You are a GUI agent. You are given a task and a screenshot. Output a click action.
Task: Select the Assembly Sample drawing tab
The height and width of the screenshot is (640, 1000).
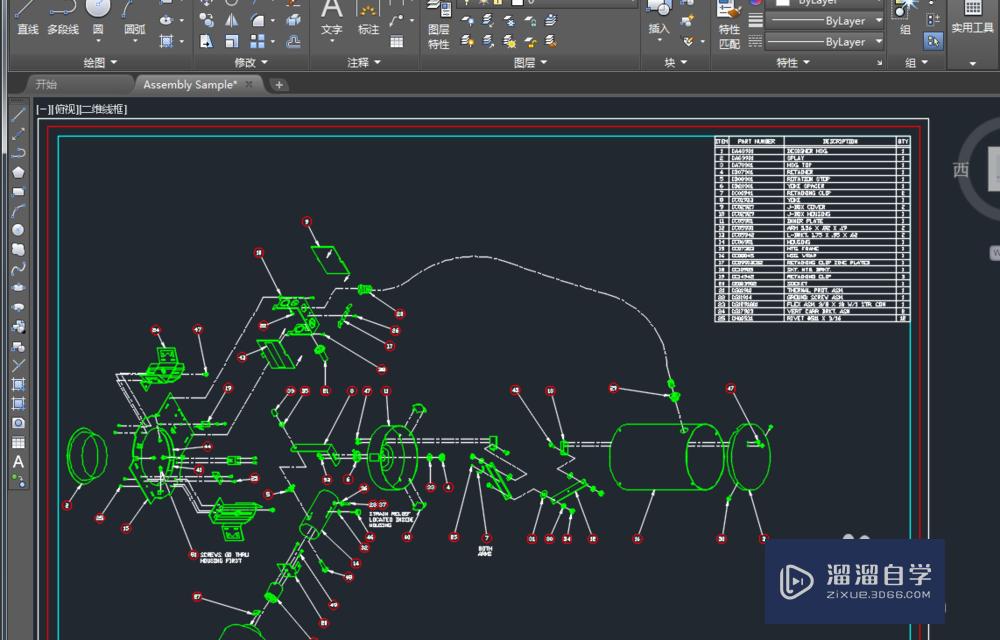(190, 85)
